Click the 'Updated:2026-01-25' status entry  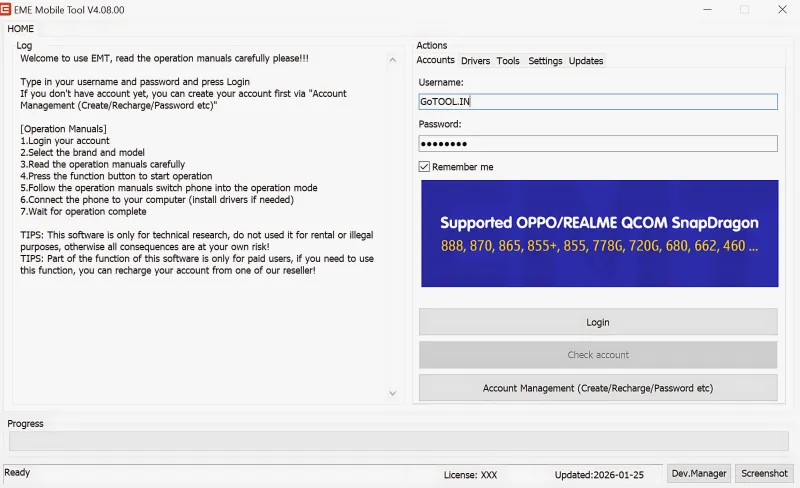coord(599,475)
